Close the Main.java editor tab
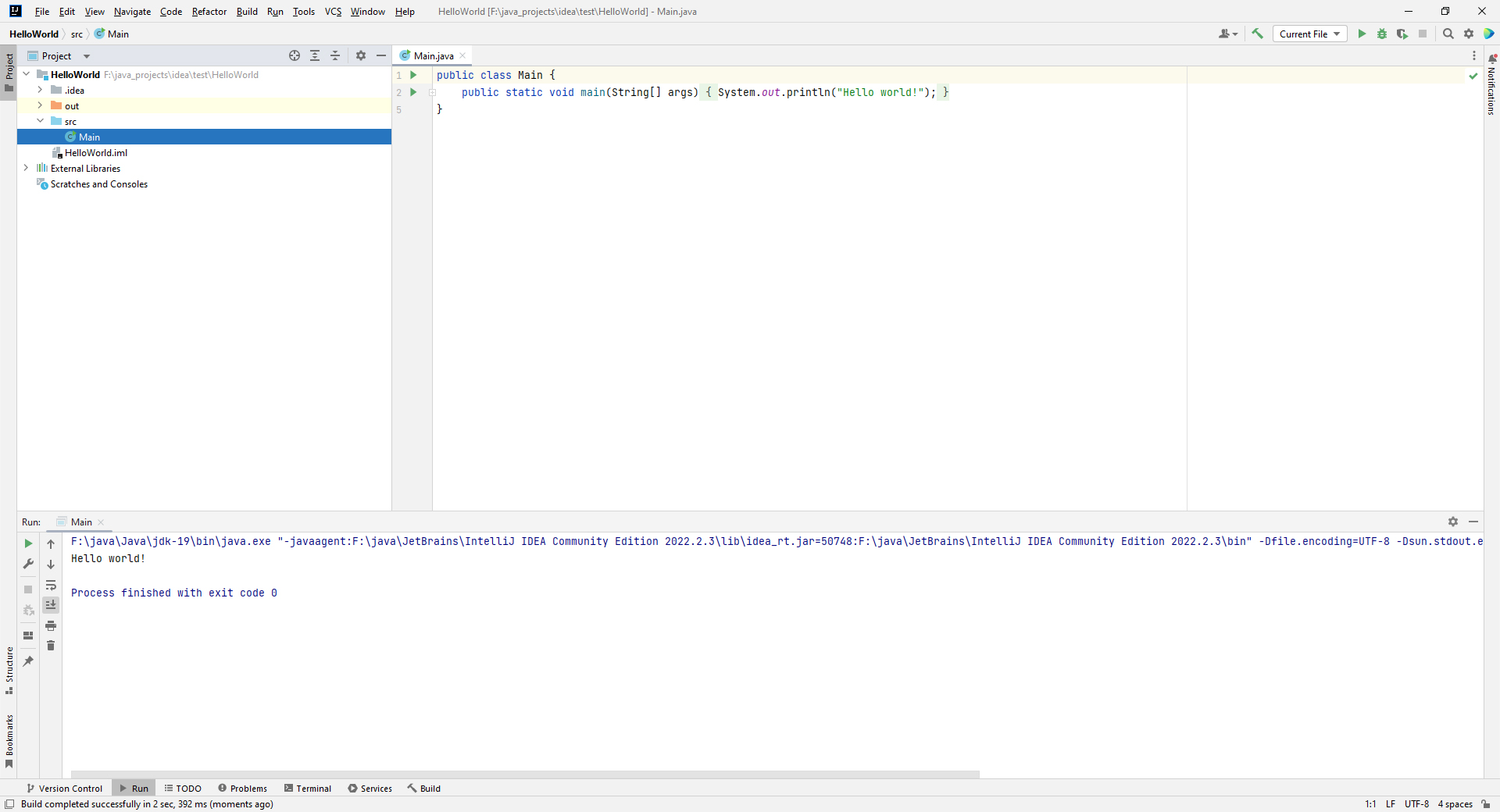The image size is (1500, 812). point(462,55)
